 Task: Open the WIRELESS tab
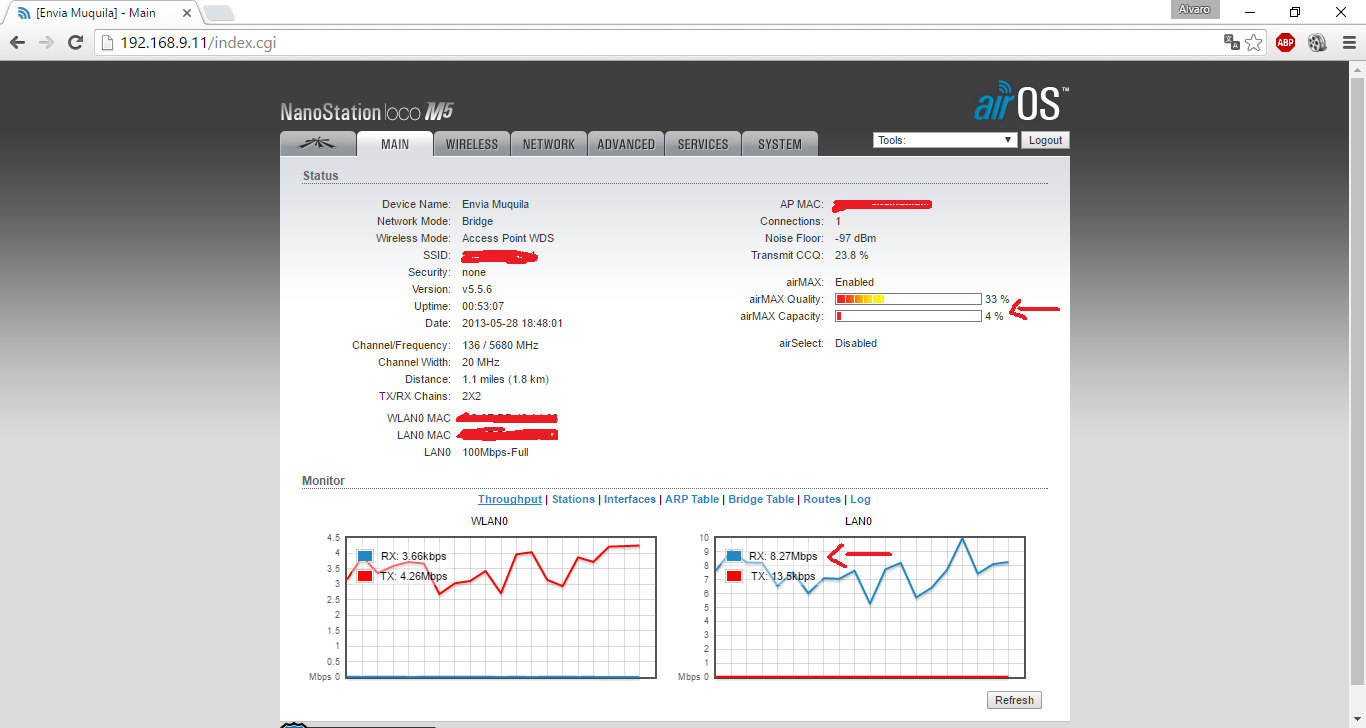coord(472,144)
